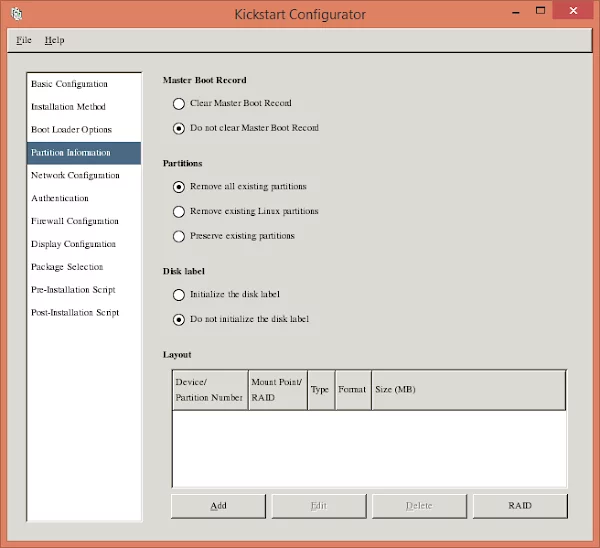Click the Edit button below the layout table
The image size is (600, 548).
pos(319,506)
